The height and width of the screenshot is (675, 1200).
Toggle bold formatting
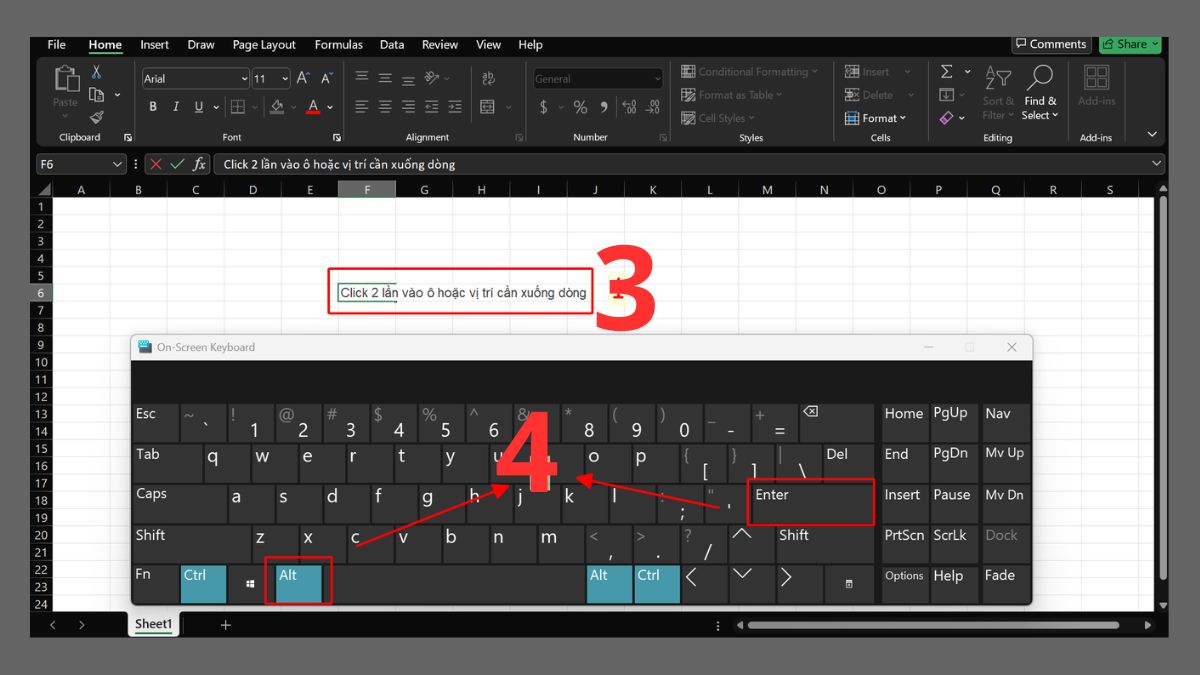click(153, 106)
